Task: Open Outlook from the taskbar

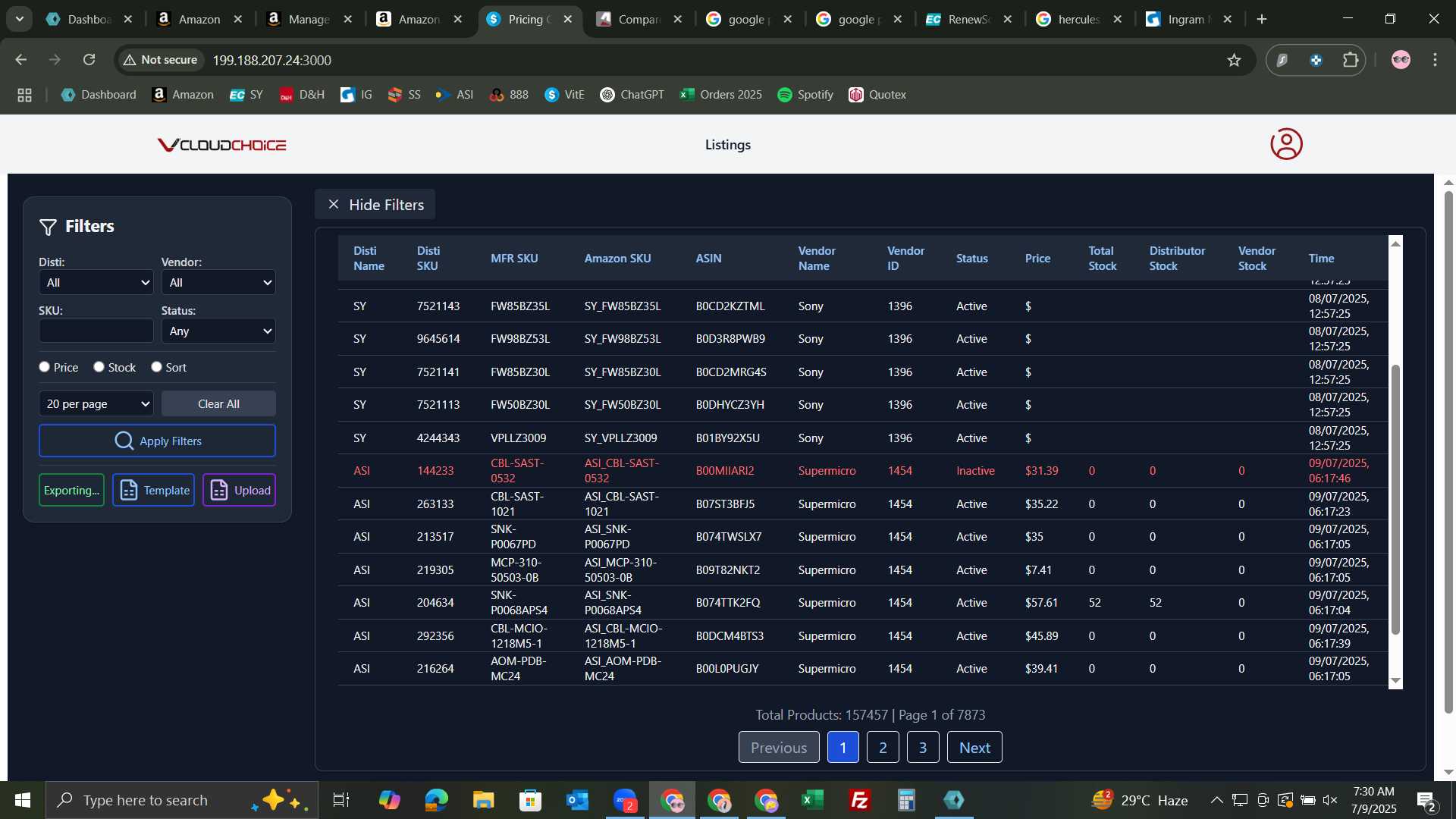Action: (577, 800)
